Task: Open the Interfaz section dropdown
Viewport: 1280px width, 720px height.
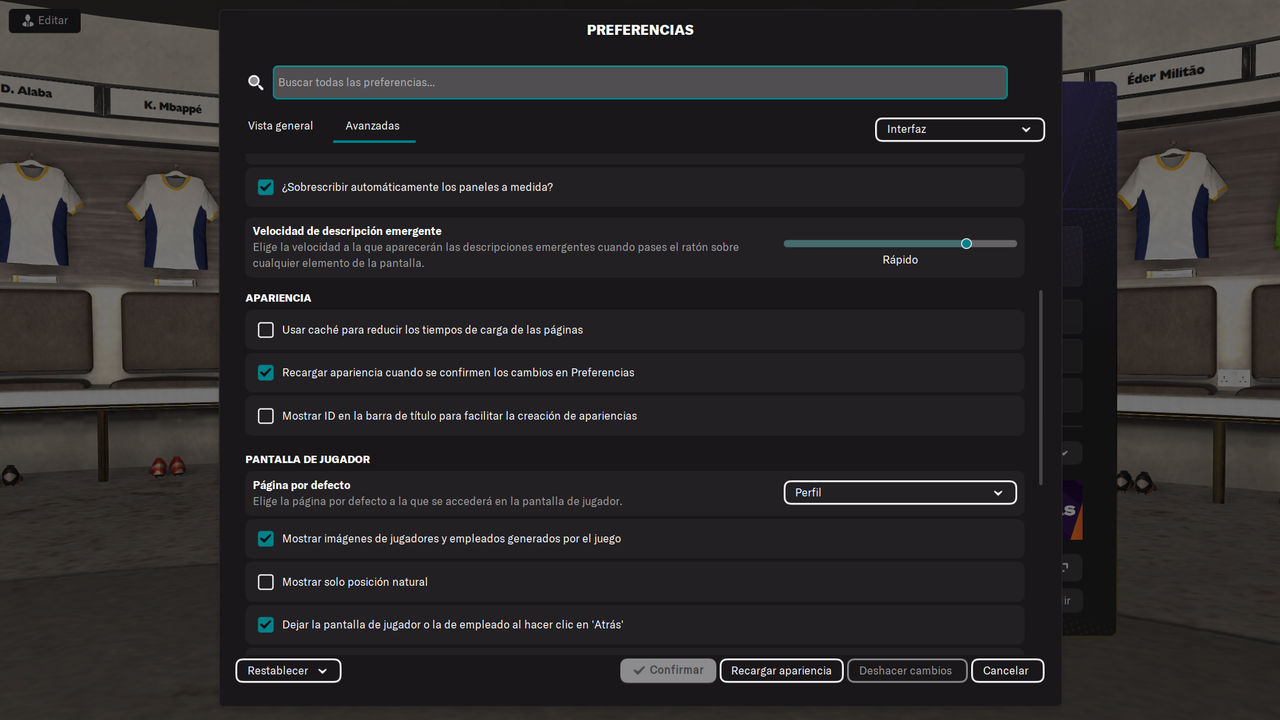Action: pos(960,129)
